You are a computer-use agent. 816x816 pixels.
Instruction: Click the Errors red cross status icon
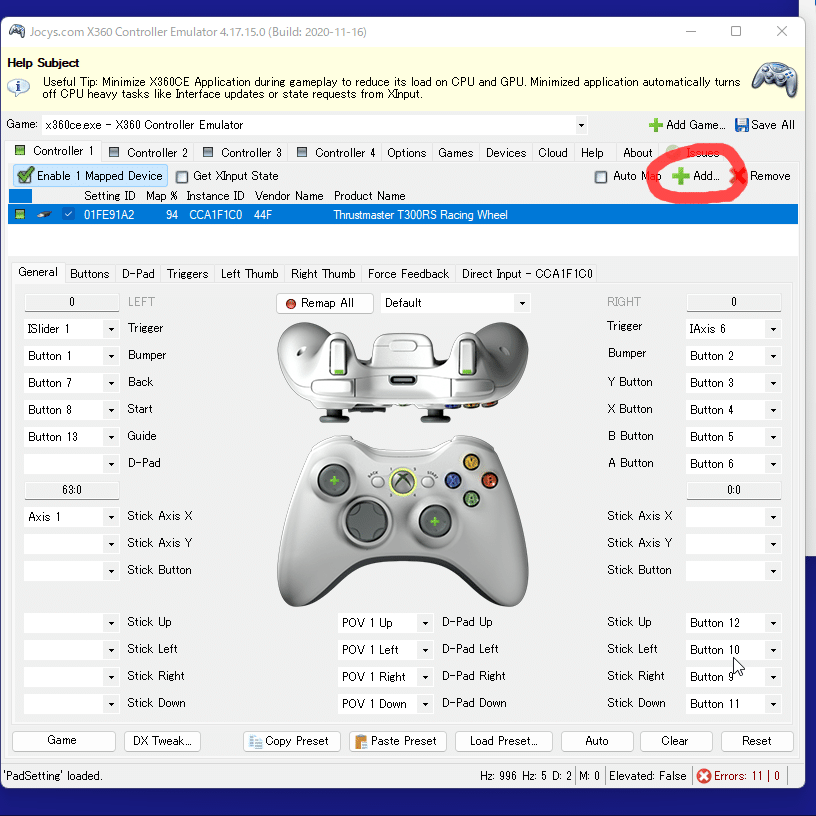click(704, 776)
